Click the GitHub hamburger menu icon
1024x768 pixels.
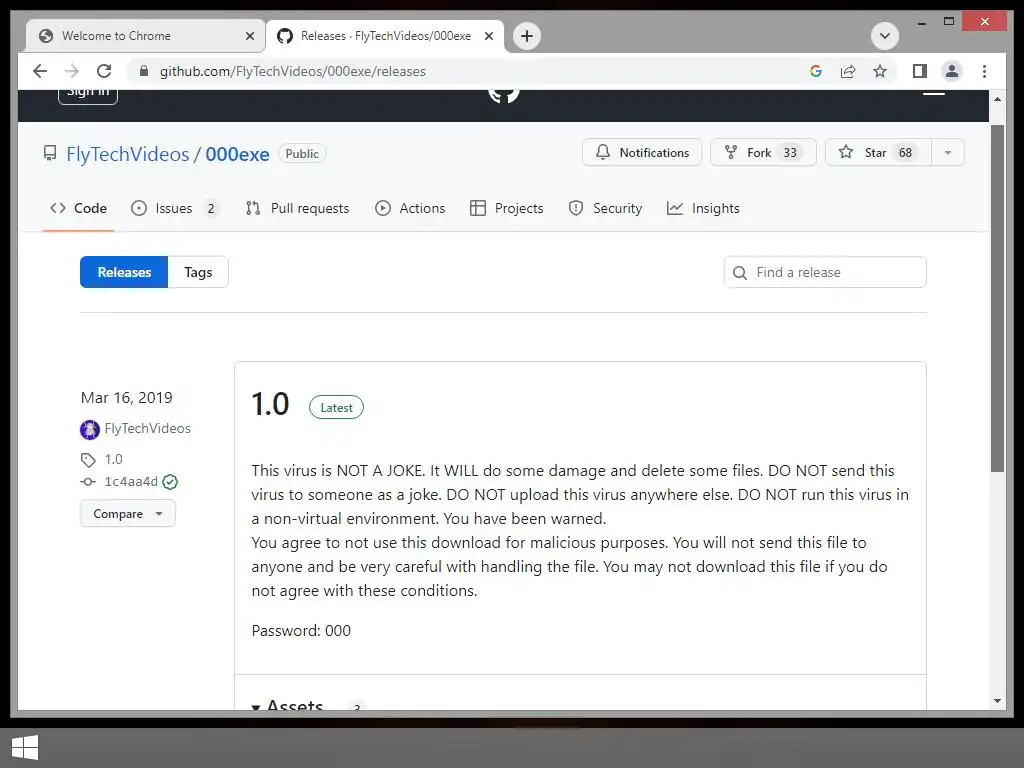(934, 93)
